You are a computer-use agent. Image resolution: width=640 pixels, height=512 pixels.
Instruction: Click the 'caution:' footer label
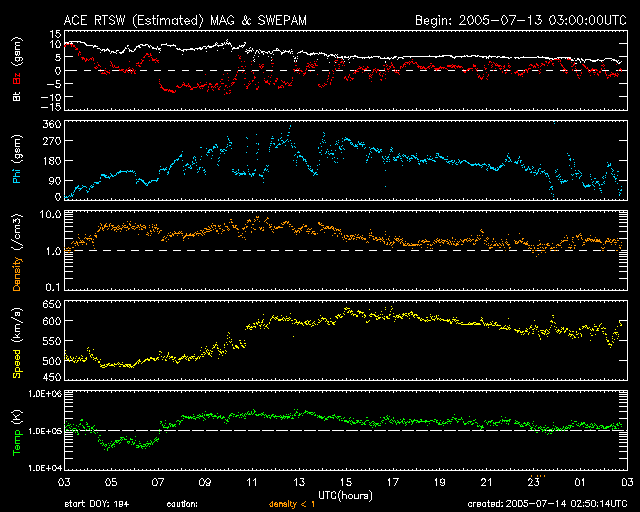coord(182,504)
